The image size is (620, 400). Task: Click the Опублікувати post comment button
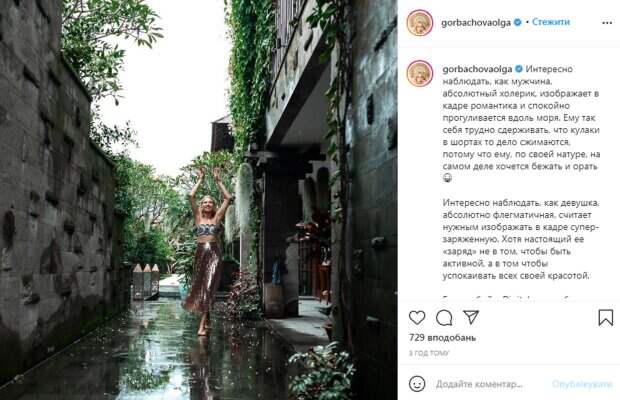click(582, 384)
